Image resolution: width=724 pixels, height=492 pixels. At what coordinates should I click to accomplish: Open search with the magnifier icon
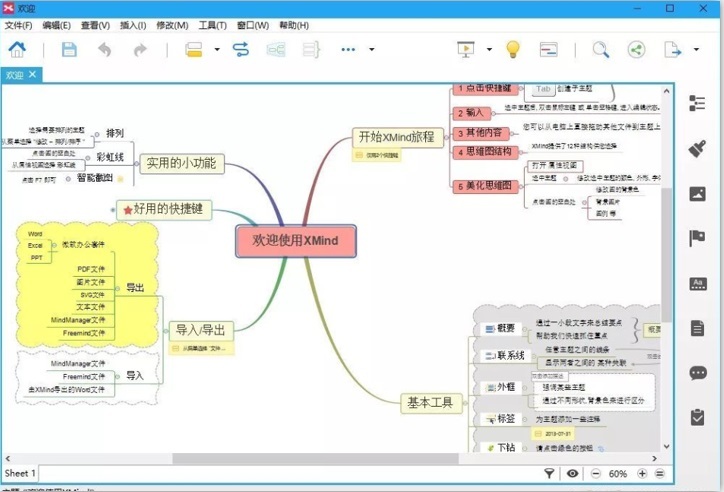tap(601, 49)
